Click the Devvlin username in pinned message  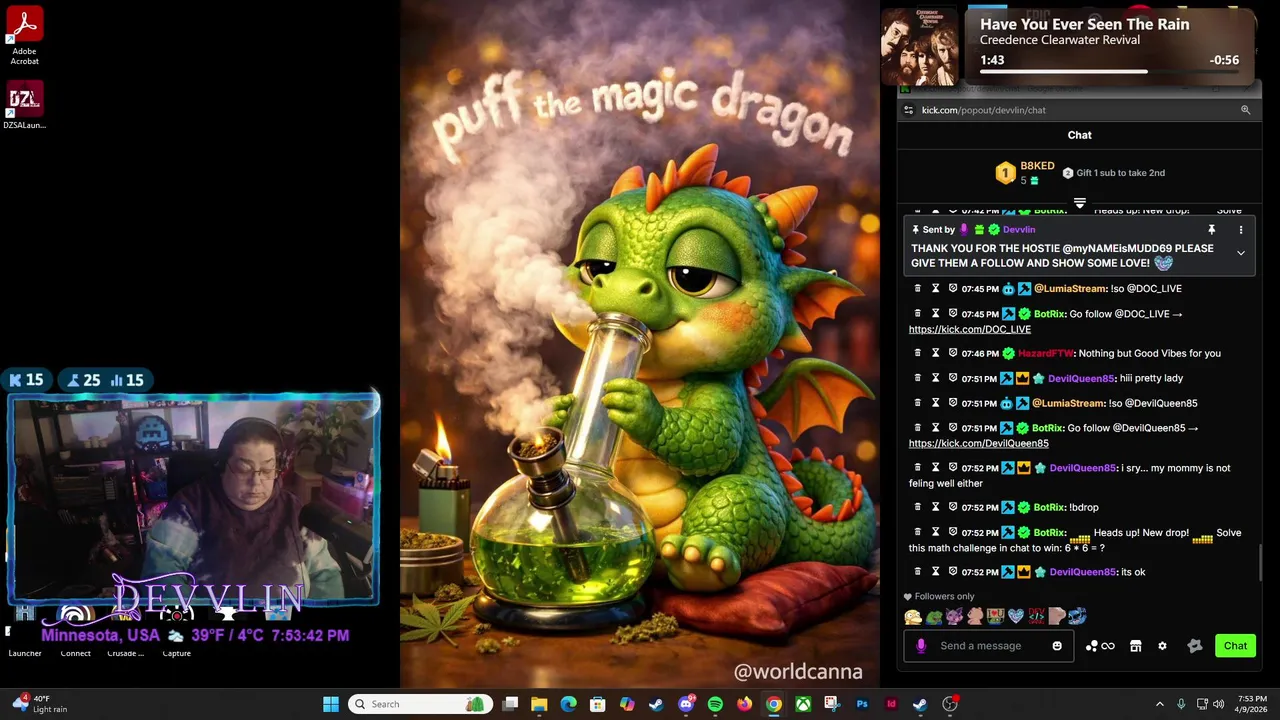(x=1019, y=230)
